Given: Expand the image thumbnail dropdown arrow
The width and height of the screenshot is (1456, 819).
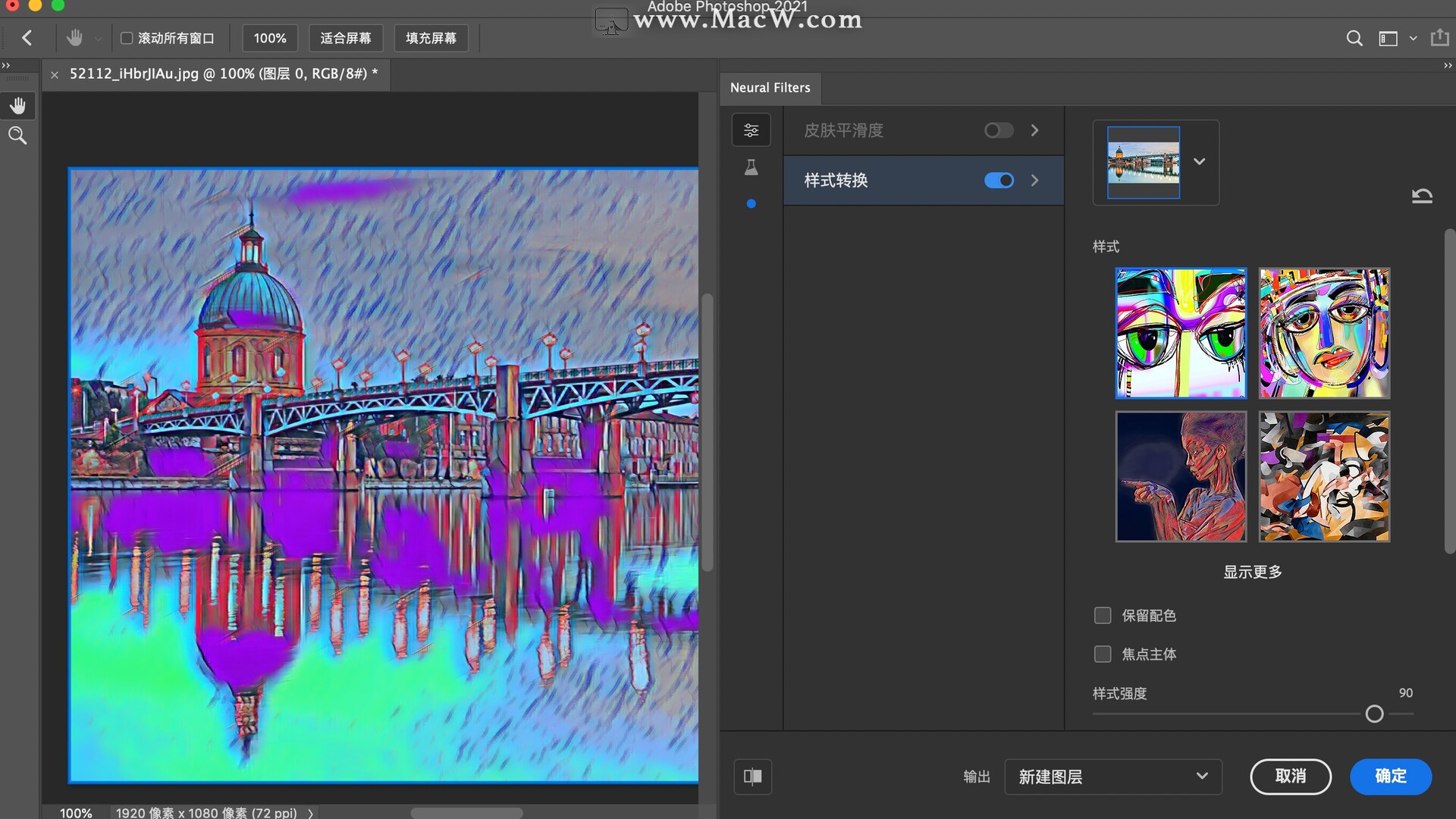Looking at the screenshot, I should (1199, 162).
